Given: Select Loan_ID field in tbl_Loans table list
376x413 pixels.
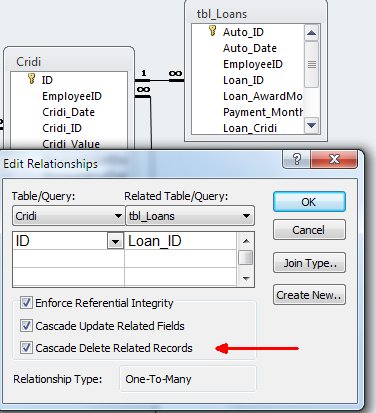Looking at the screenshot, I should 243,80.
